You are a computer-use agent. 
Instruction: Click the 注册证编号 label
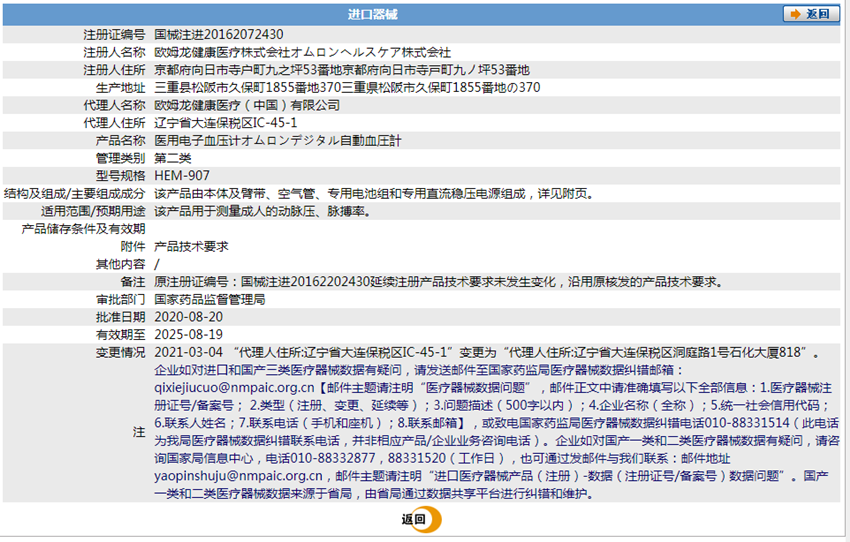click(x=114, y=35)
